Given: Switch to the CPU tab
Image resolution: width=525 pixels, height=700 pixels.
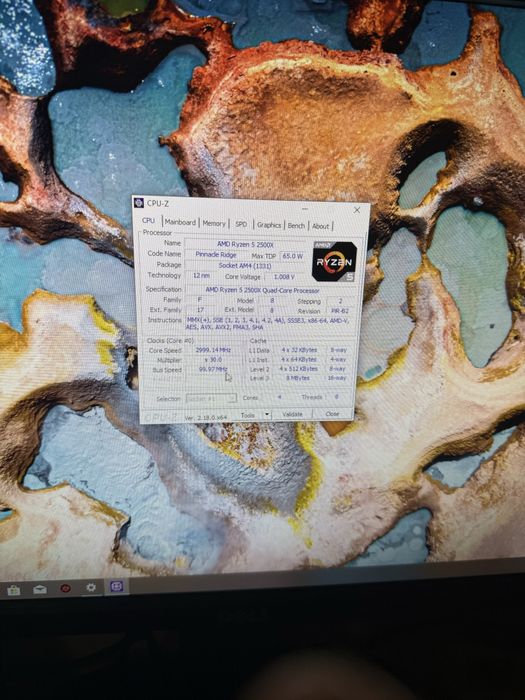Looking at the screenshot, I should pyautogui.click(x=148, y=221).
